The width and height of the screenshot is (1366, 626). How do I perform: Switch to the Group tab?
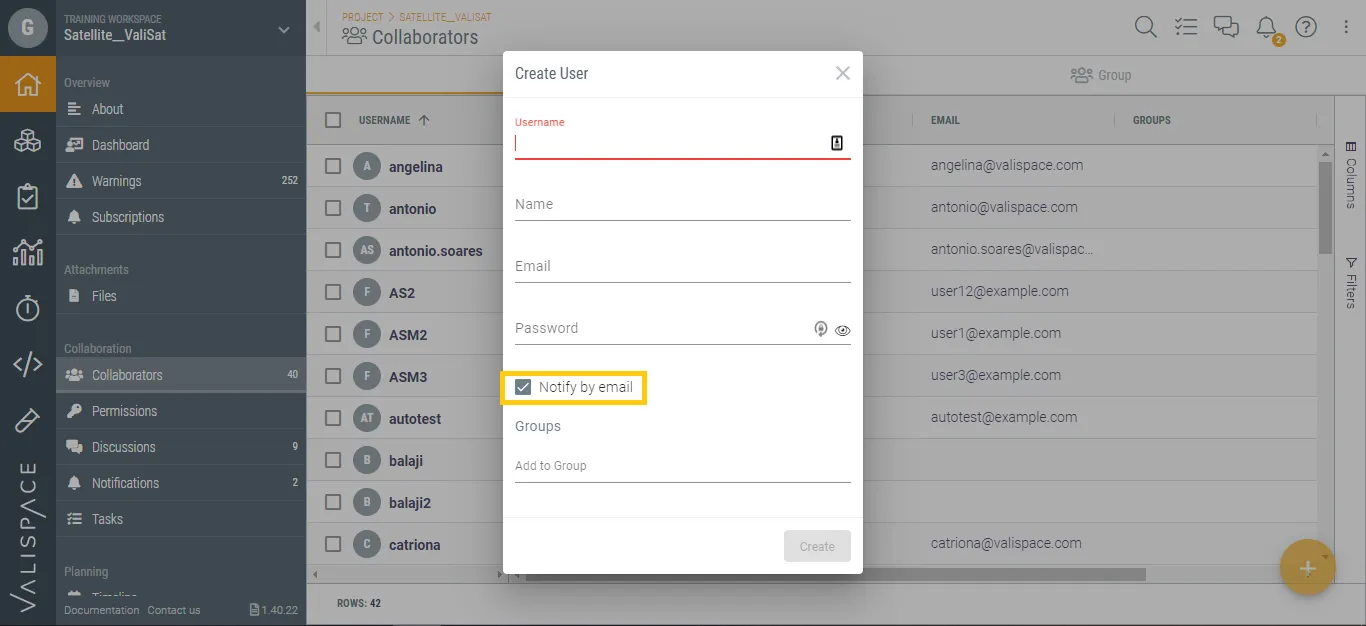(x=1100, y=75)
